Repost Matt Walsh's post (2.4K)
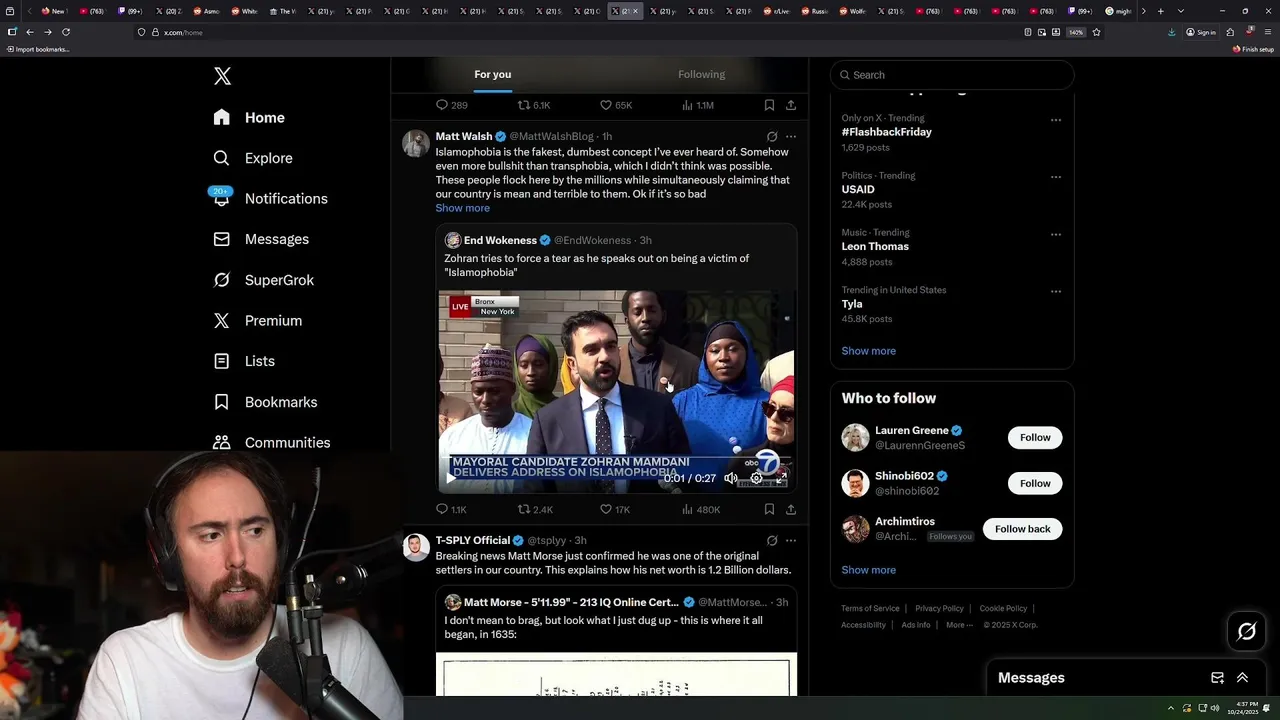 535,509
